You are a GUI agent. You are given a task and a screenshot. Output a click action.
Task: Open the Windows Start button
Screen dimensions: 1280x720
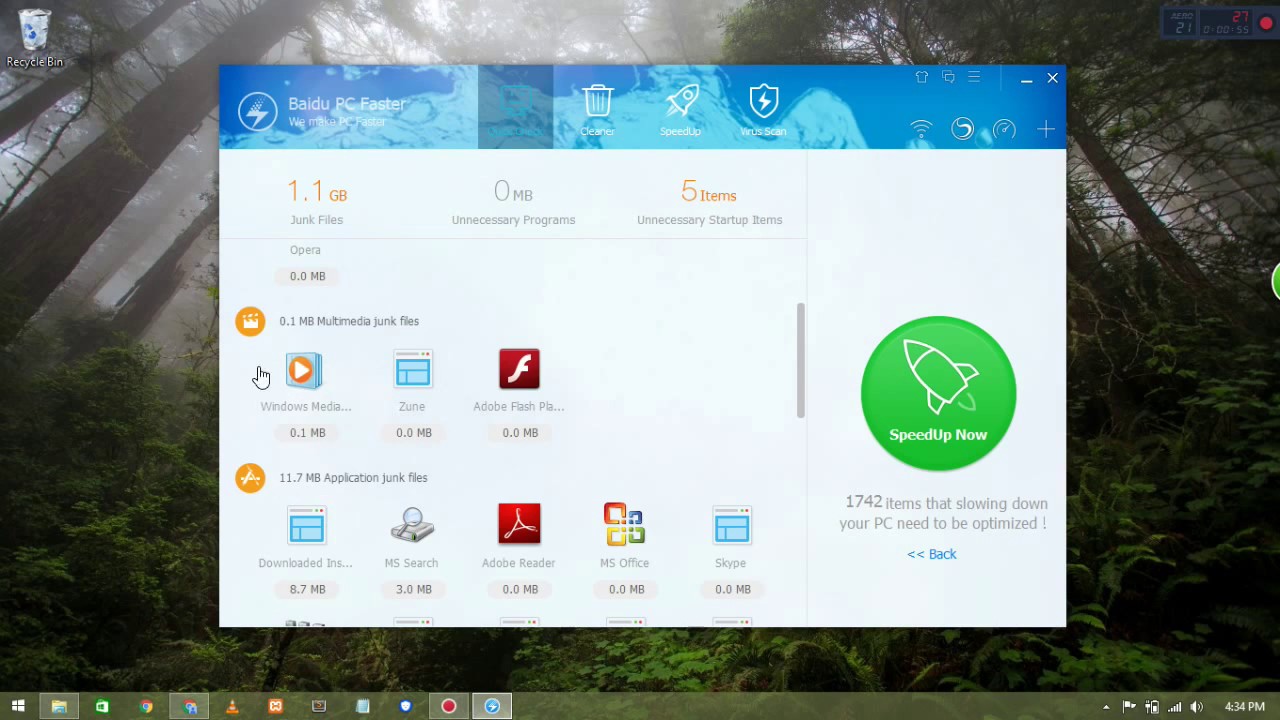(x=18, y=706)
